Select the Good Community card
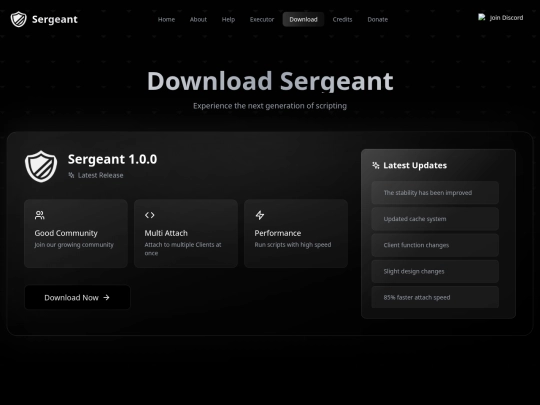Viewport: 540px width, 405px height. (x=76, y=233)
